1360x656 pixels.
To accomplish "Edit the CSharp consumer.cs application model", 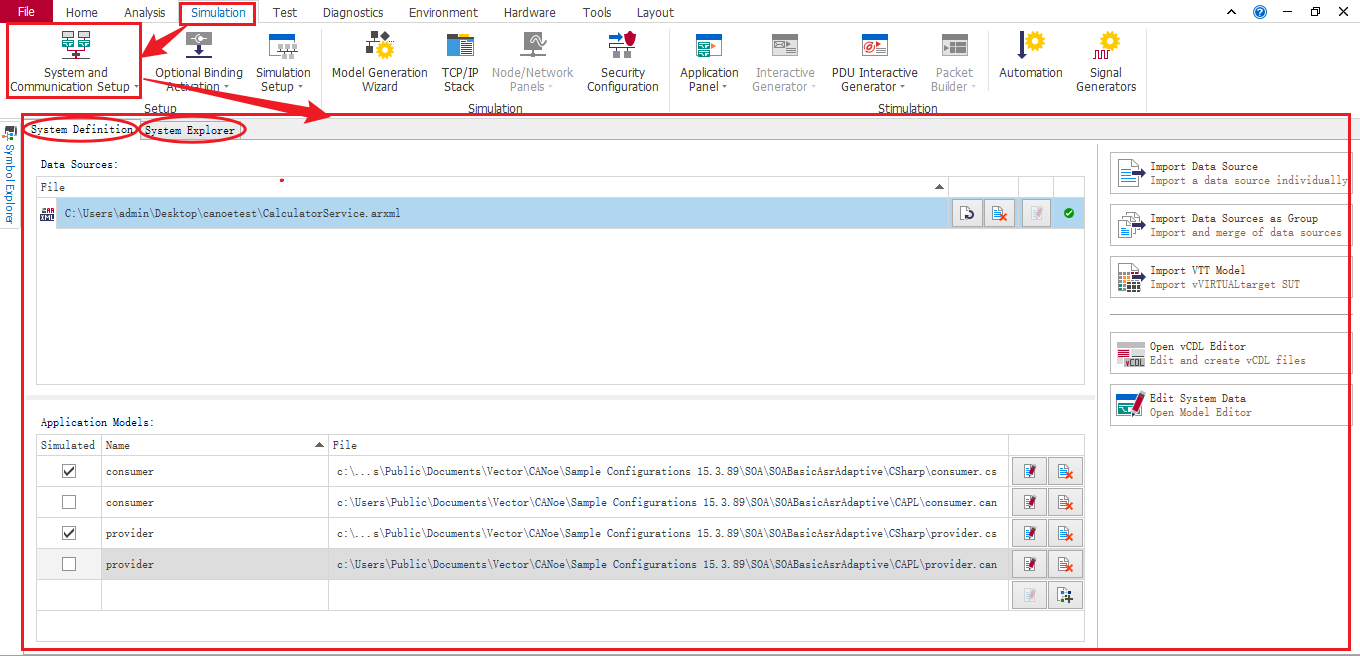I will click(1029, 470).
